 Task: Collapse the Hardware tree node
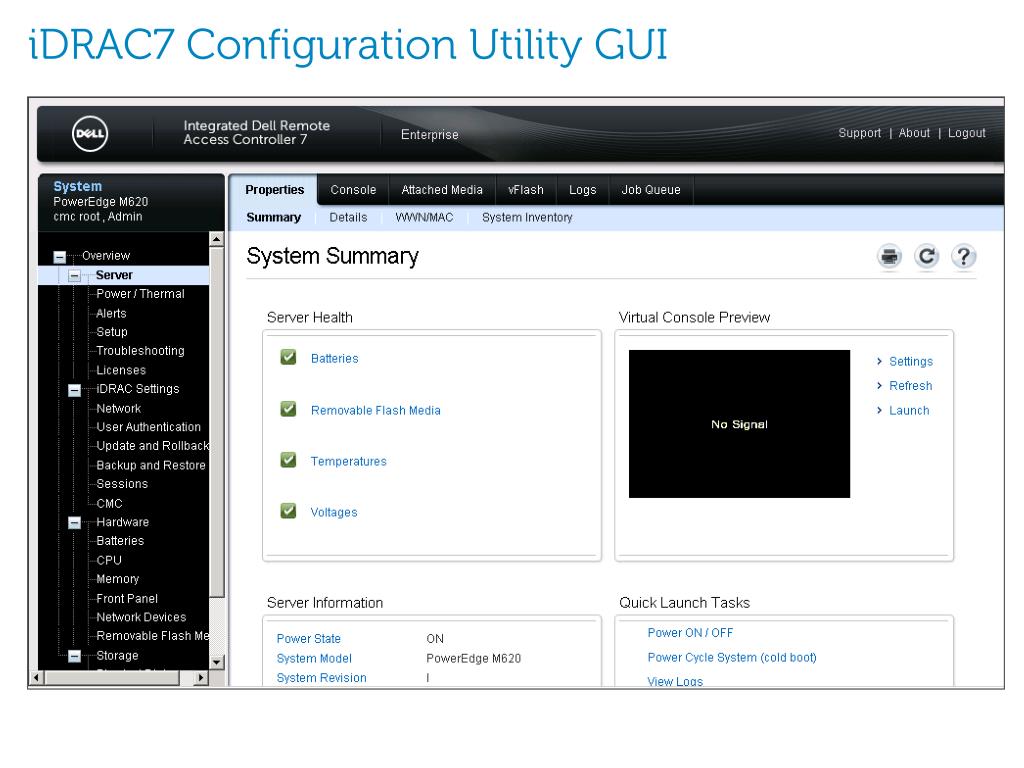tap(74, 523)
